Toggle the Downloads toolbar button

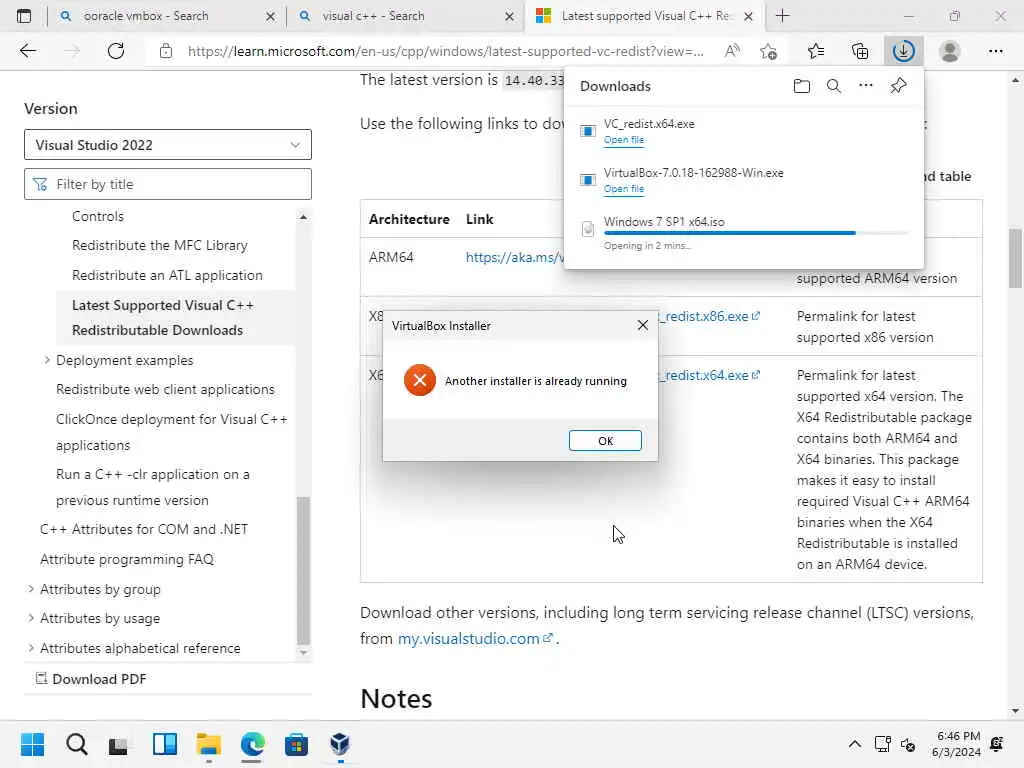[x=904, y=51]
